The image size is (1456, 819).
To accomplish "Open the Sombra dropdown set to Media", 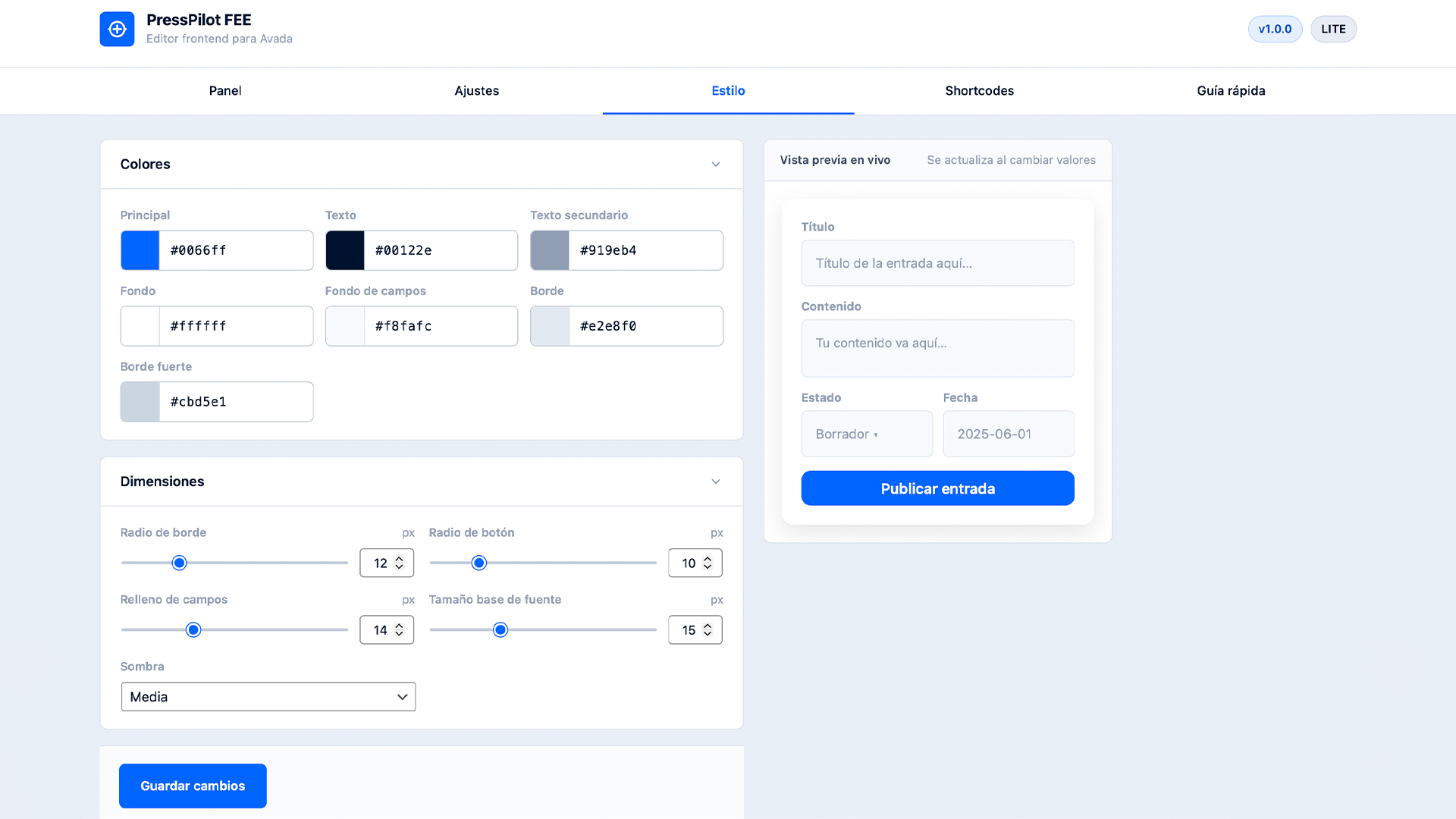I will click(x=268, y=696).
